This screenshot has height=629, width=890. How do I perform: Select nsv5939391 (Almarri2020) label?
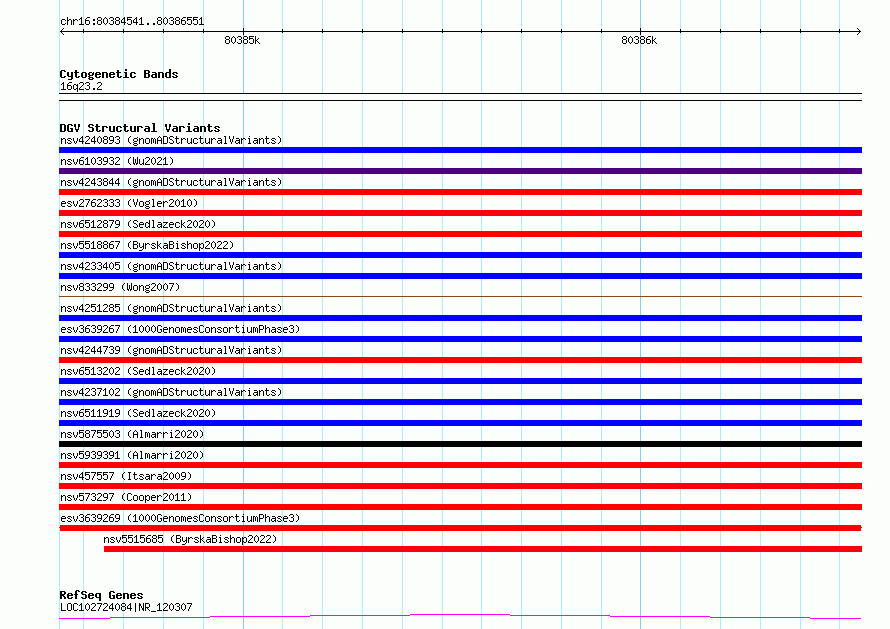tap(132, 455)
